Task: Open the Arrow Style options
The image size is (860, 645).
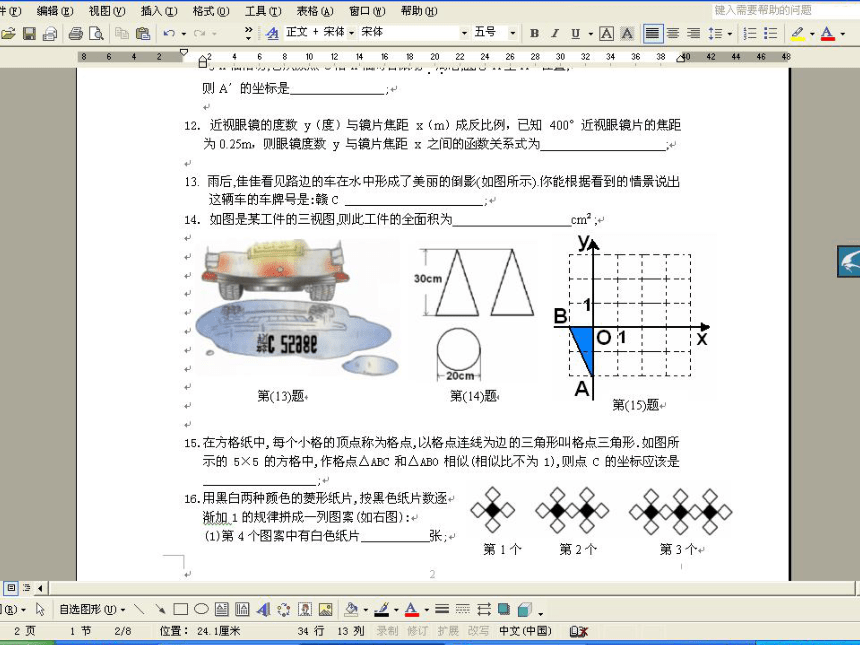Action: [484, 609]
